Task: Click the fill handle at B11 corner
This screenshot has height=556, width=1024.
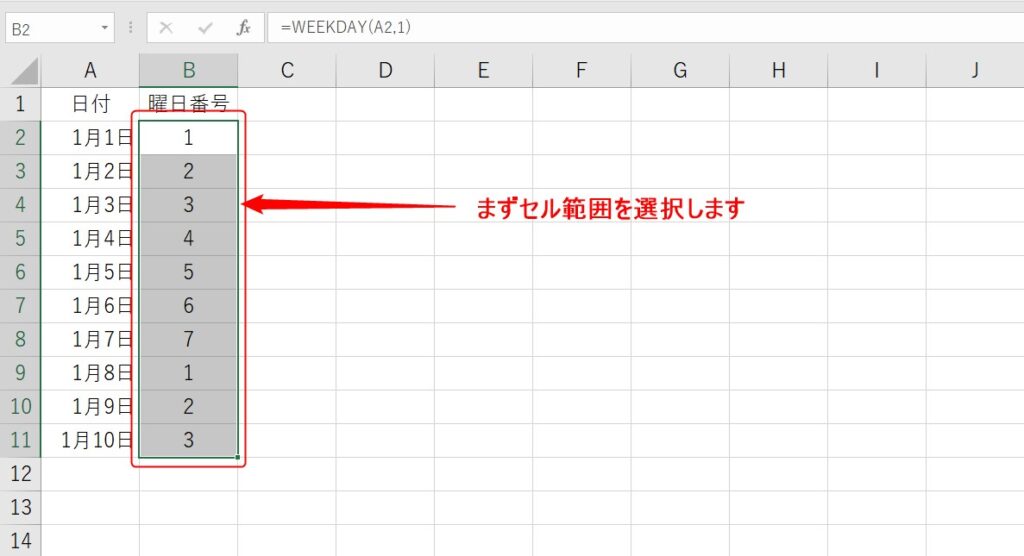Action: click(238, 457)
